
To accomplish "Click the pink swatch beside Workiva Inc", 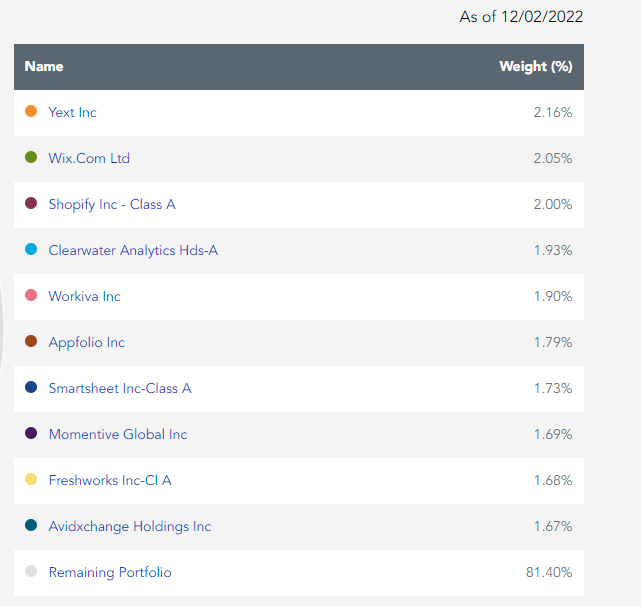I will tap(31, 295).
